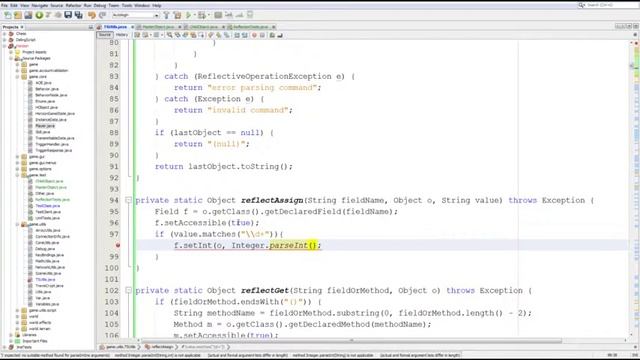Open the Debug Project dropdown arrow

pyautogui.click(x=208, y=15)
